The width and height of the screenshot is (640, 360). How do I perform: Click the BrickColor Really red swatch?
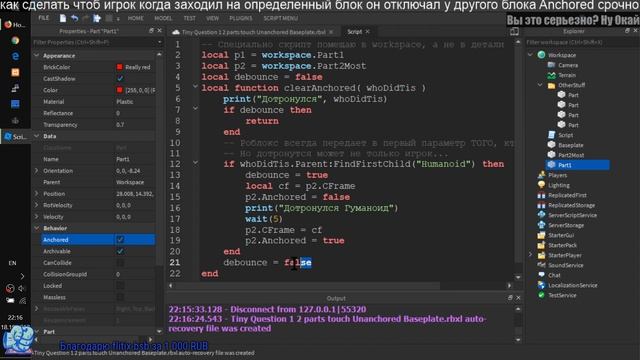tap(120, 67)
